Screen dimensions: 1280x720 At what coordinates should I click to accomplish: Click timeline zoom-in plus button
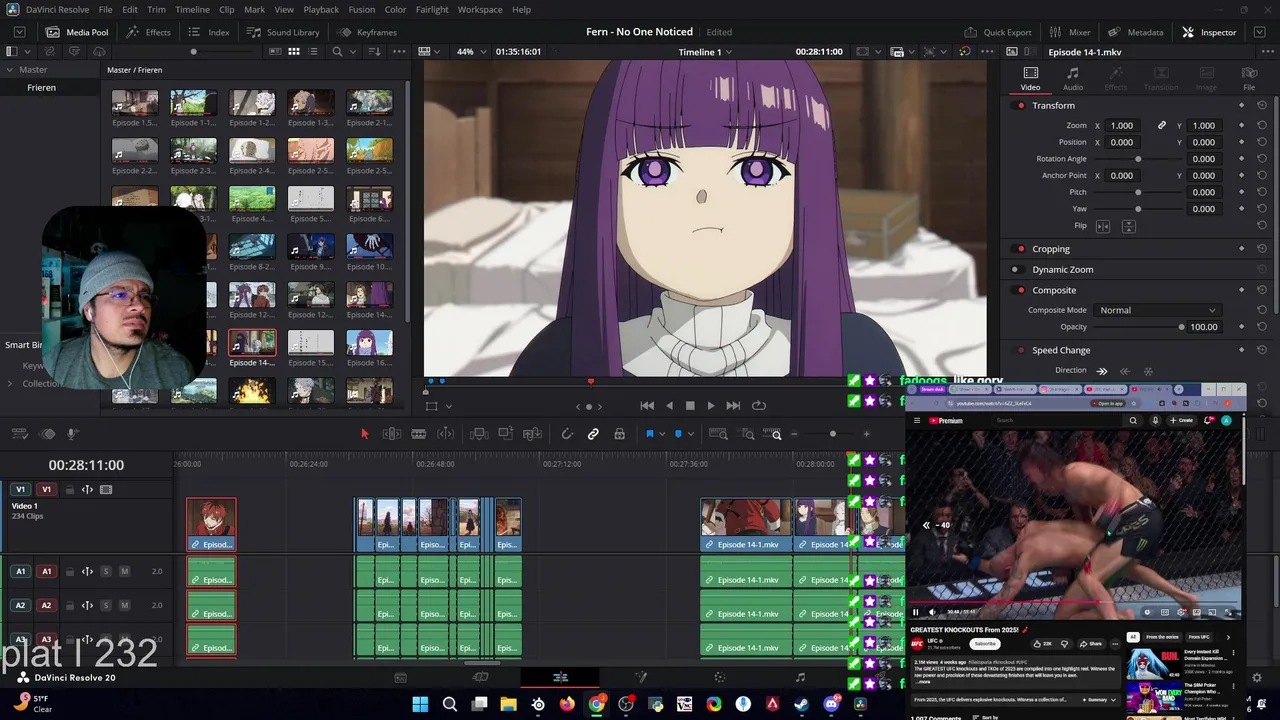pos(866,434)
